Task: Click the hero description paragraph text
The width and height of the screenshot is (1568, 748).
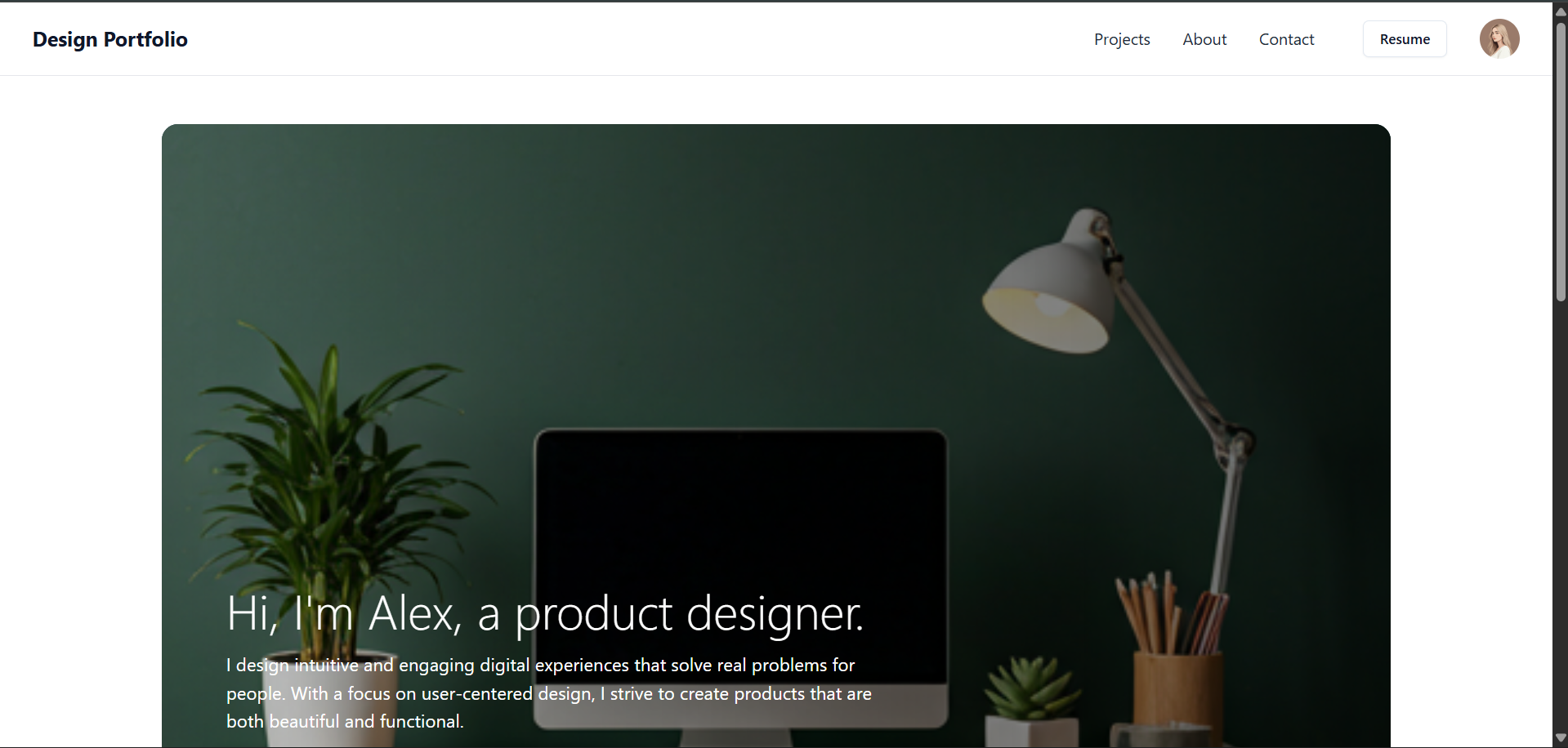Action: (x=549, y=693)
